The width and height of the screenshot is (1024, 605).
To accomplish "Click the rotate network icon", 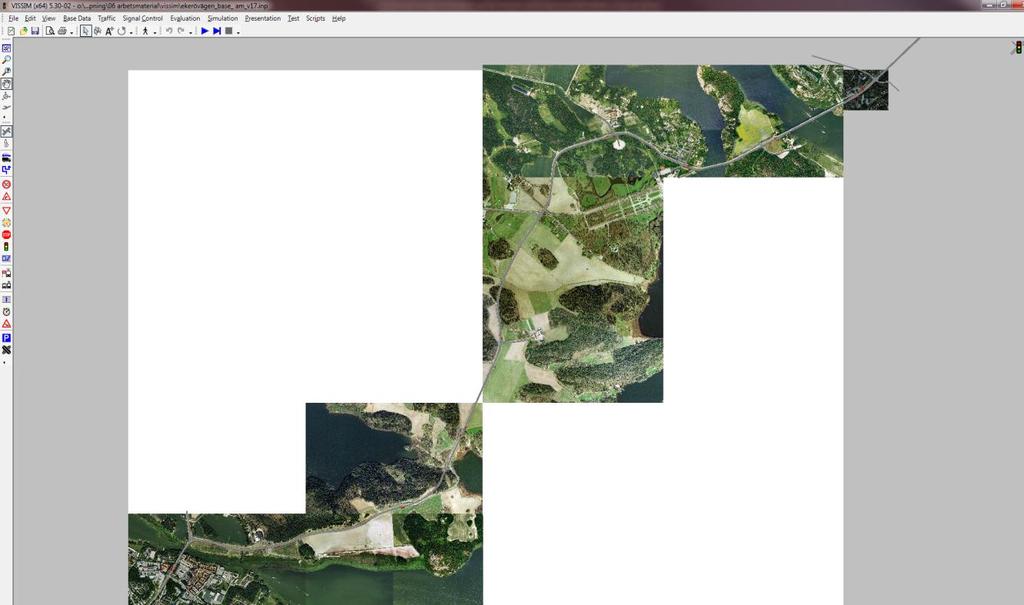I will (121, 31).
